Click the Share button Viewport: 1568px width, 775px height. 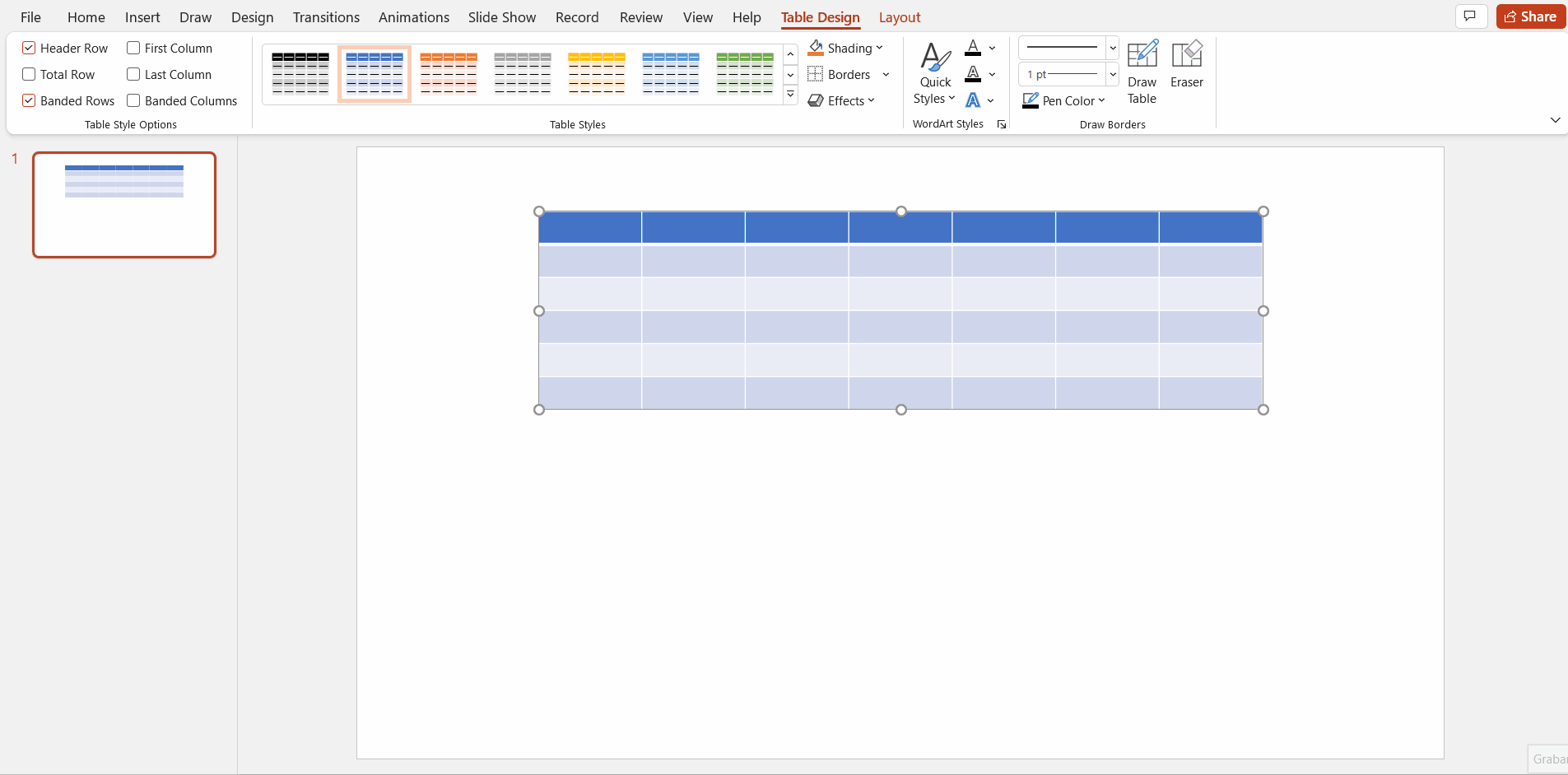pos(1530,16)
